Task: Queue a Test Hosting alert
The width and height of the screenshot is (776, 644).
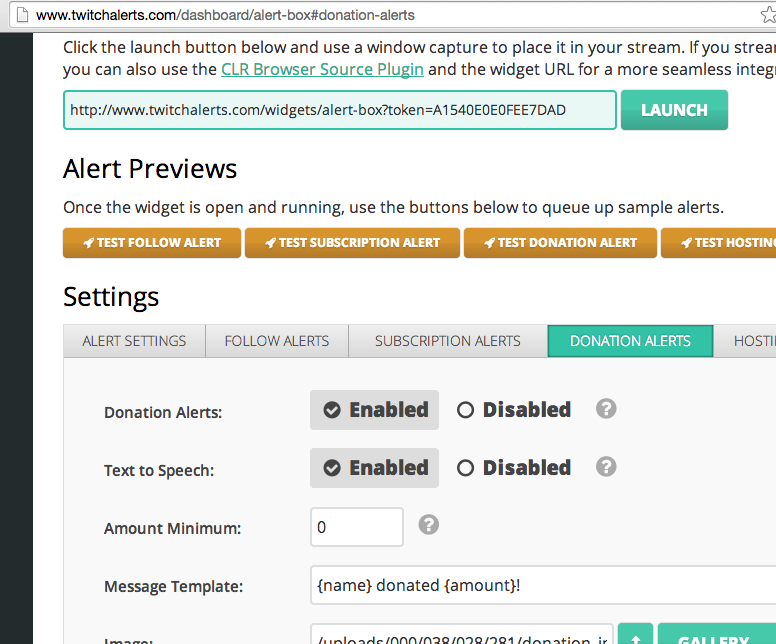Action: [x=719, y=243]
